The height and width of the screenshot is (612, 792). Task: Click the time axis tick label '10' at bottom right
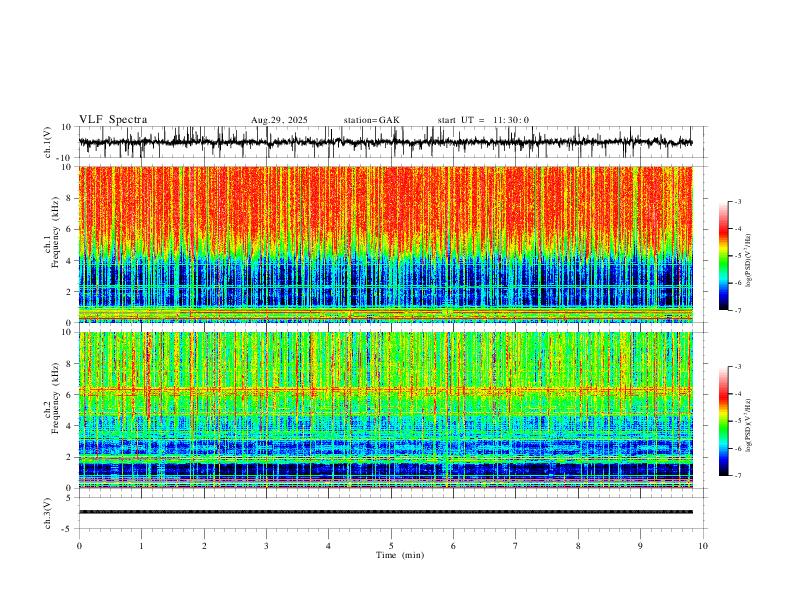pyautogui.click(x=703, y=546)
